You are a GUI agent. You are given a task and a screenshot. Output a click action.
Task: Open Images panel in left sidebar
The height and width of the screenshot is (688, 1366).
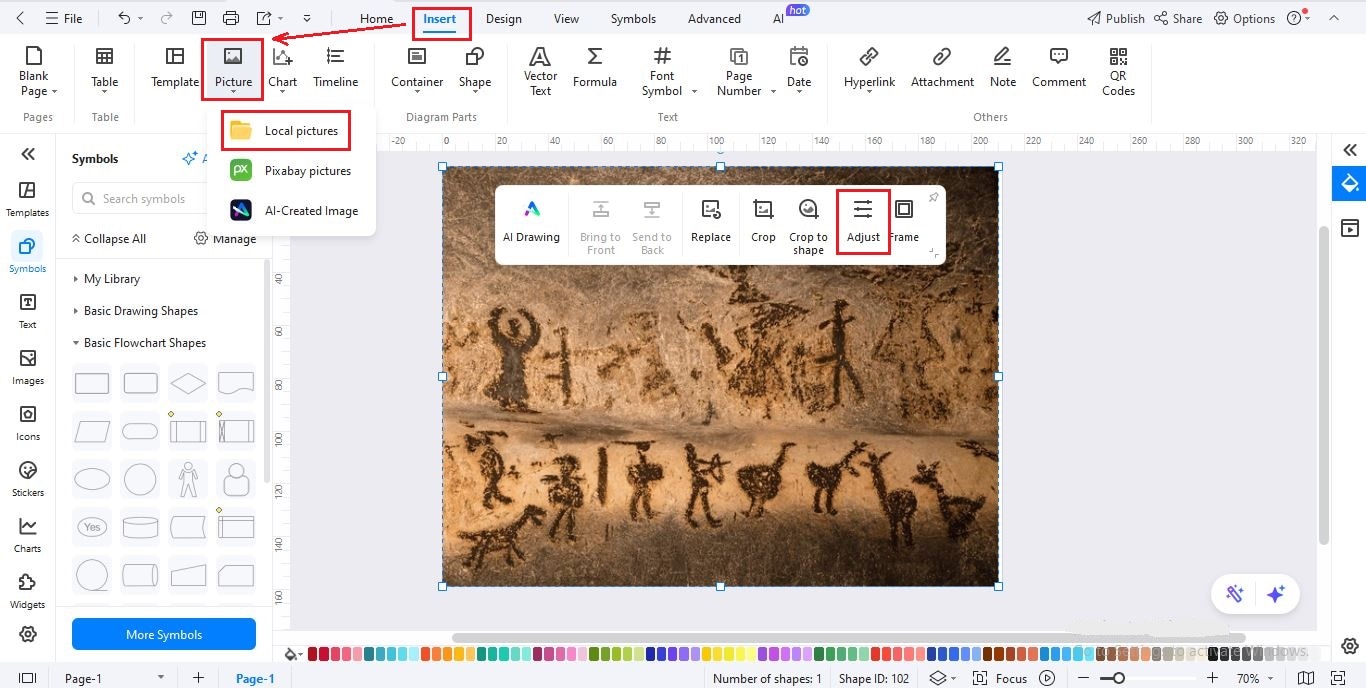tap(28, 367)
